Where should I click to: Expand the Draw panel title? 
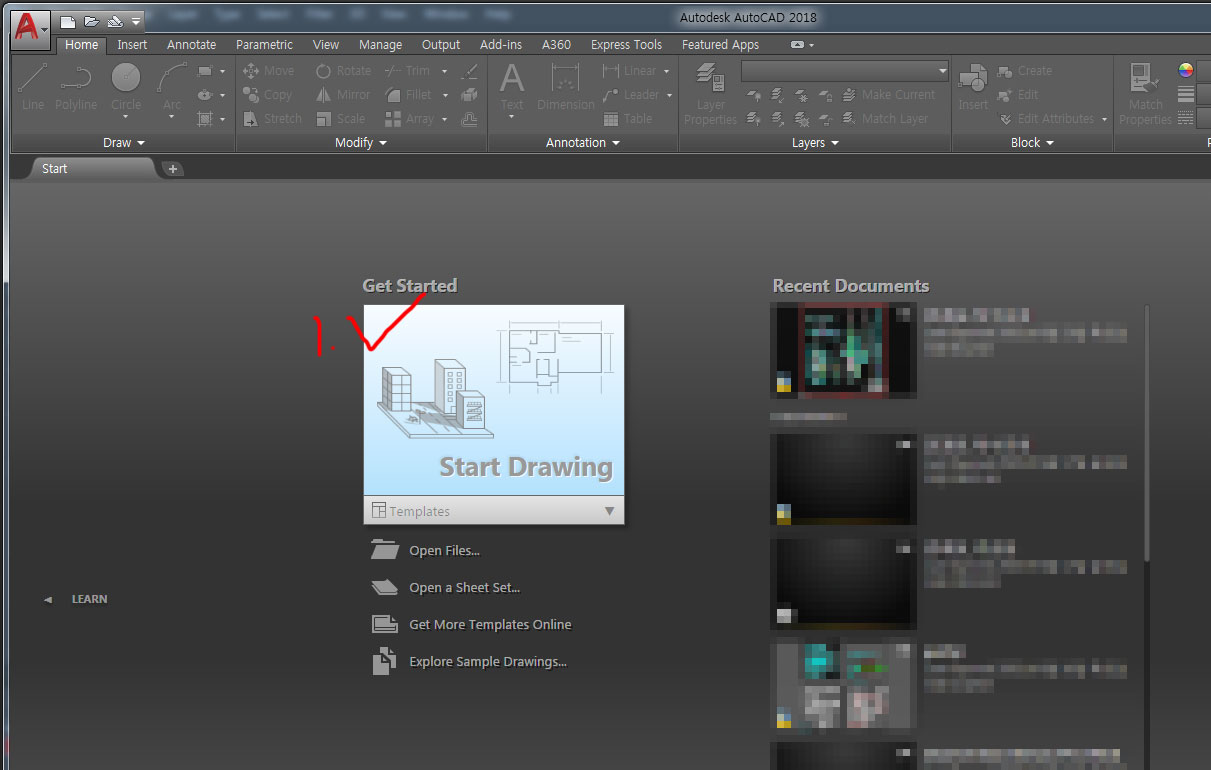point(124,143)
